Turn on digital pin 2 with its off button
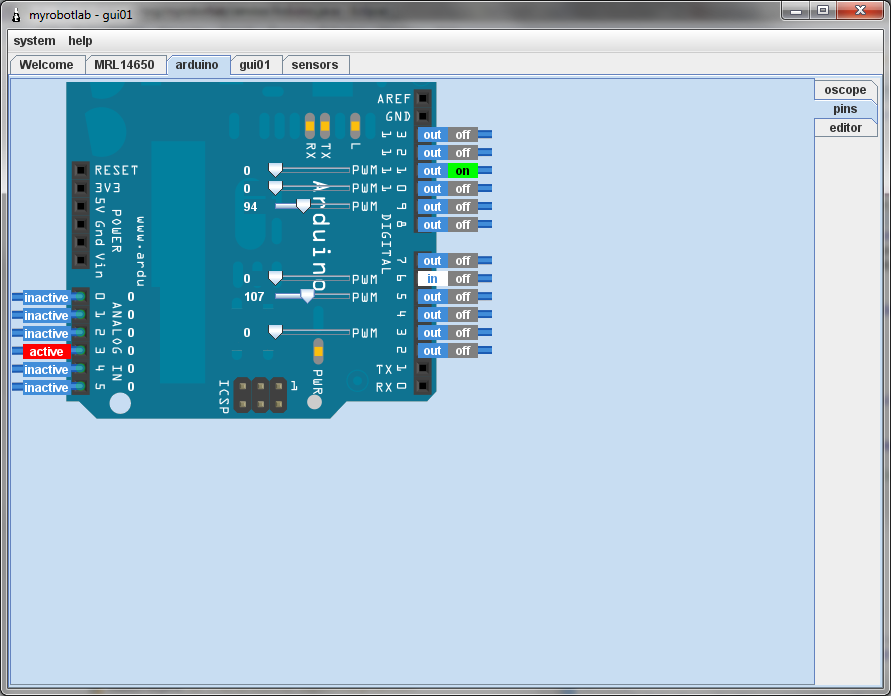891x696 pixels. click(463, 351)
